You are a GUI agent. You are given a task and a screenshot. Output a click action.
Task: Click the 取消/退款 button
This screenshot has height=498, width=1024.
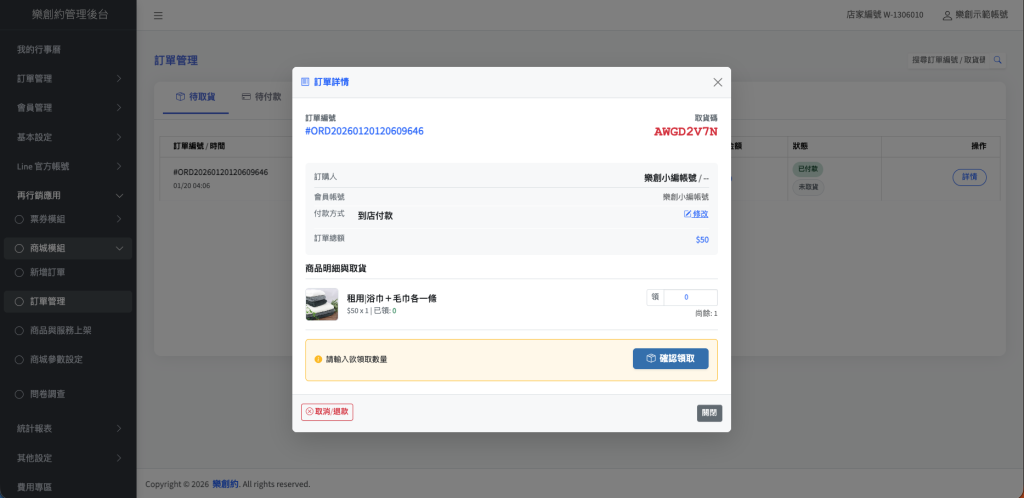click(327, 411)
